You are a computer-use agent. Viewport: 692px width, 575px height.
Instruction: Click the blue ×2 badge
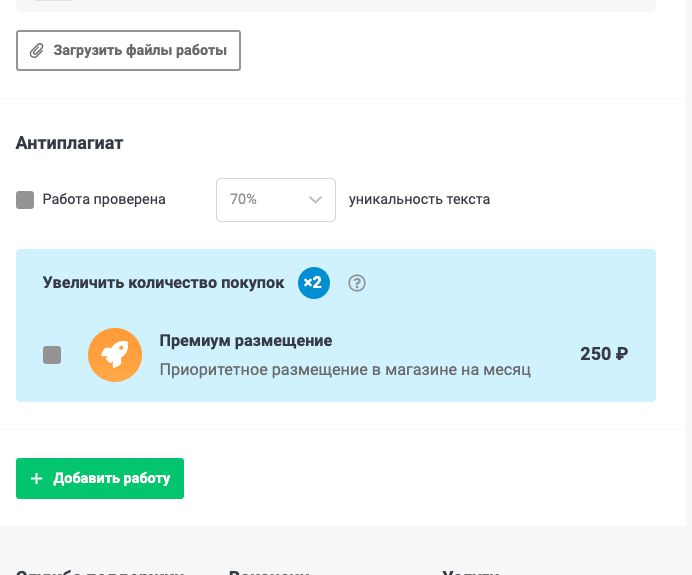[314, 283]
